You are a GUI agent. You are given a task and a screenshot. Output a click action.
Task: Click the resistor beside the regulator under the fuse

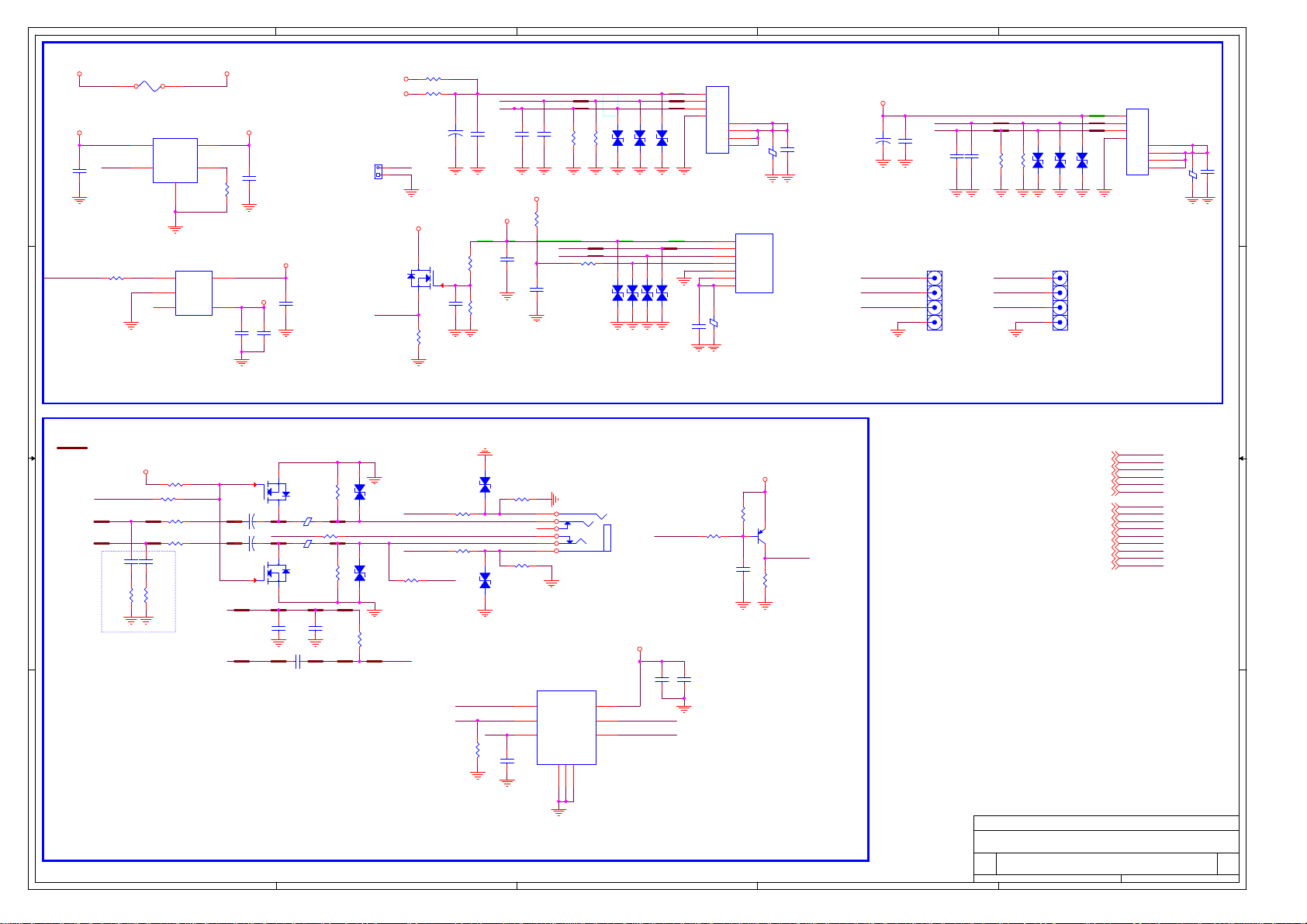tap(227, 189)
